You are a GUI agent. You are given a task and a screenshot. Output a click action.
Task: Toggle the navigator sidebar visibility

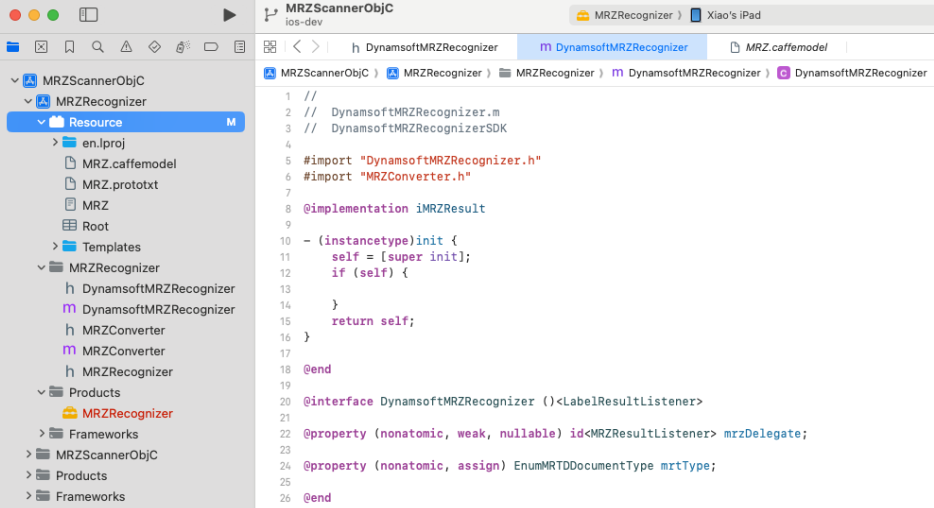point(89,15)
